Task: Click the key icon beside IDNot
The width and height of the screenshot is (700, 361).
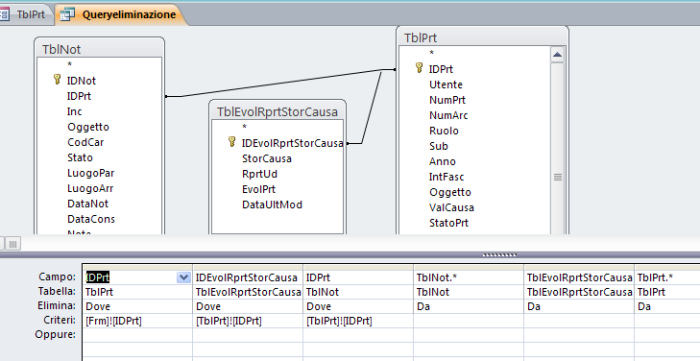Action: [57, 80]
